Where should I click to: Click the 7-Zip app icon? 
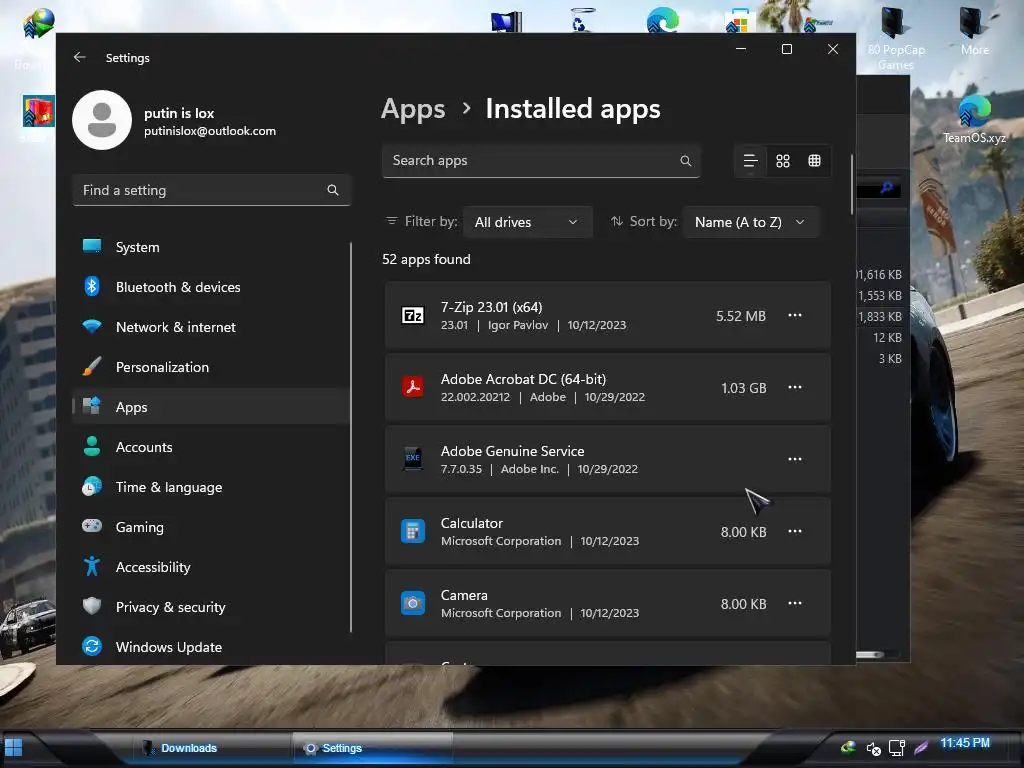(413, 316)
